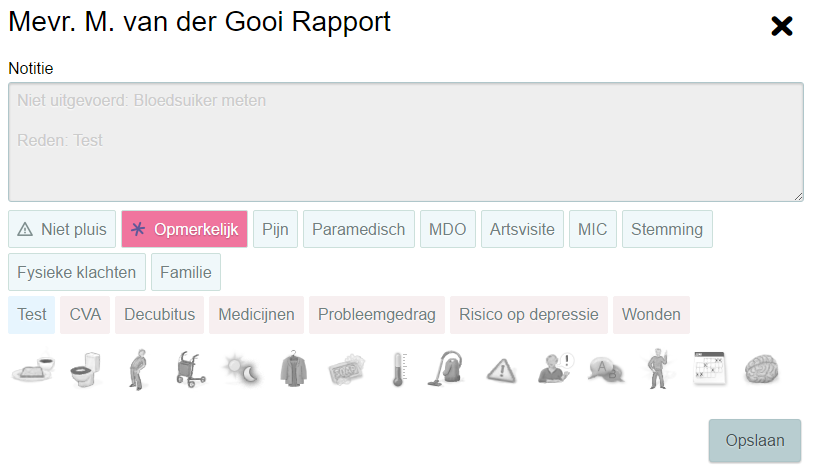Image resolution: width=816 pixels, height=474 pixels.
Task: Select the Decubitus category tag
Action: coord(160,314)
